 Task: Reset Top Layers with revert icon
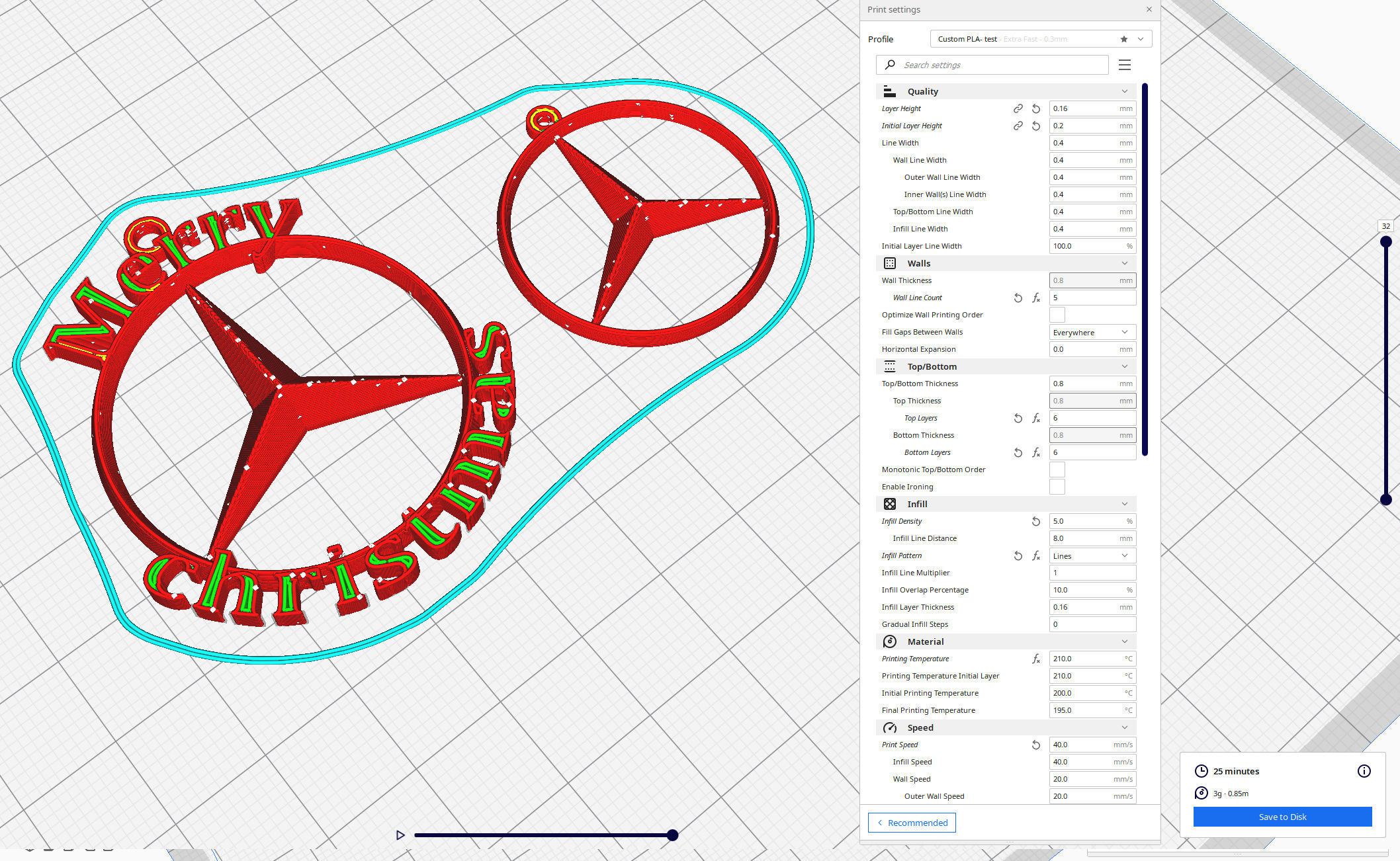pyautogui.click(x=1018, y=418)
